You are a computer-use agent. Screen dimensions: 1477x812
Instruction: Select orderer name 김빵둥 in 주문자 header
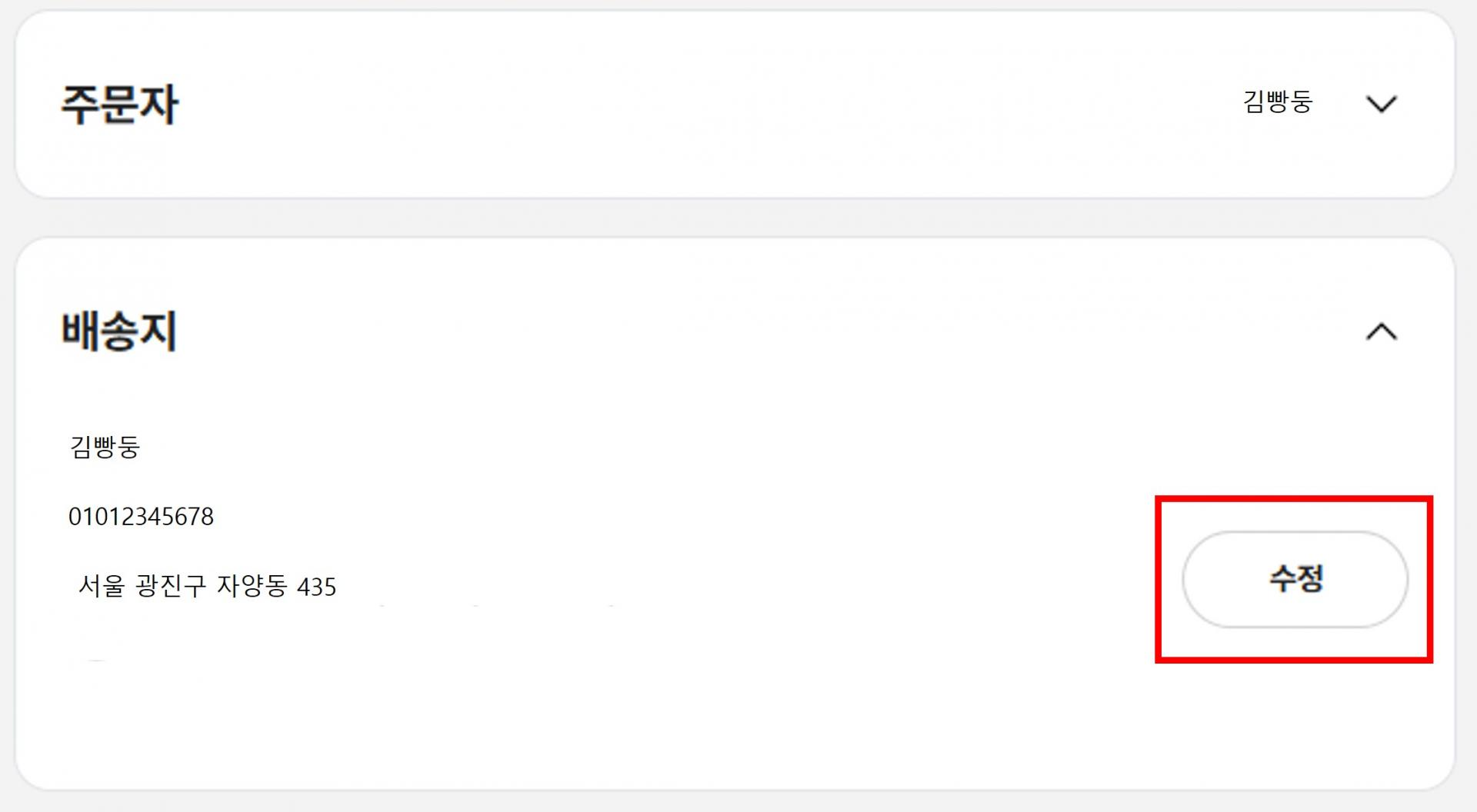coord(1277,101)
